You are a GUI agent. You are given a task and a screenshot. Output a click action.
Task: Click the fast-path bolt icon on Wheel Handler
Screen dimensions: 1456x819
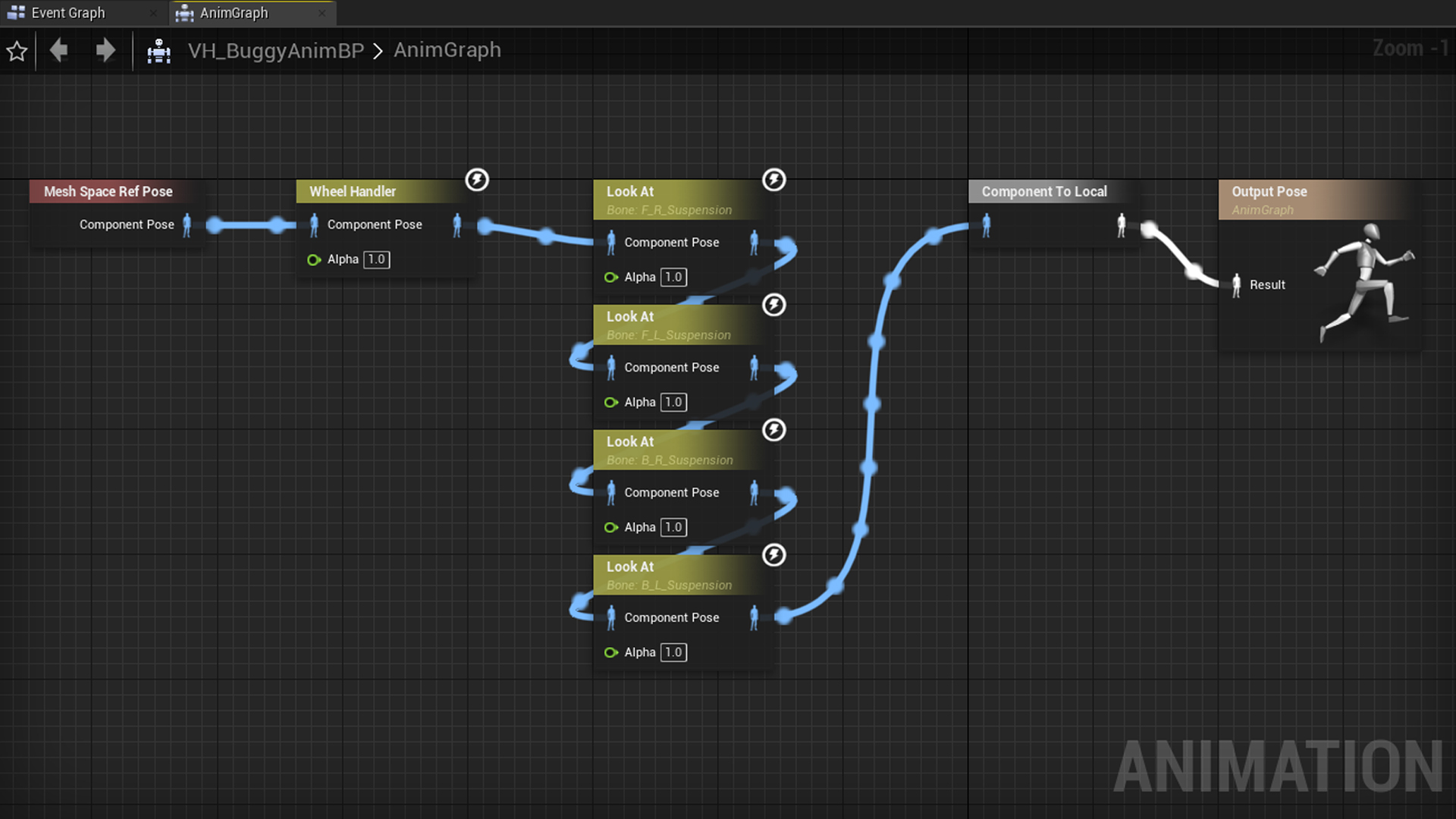tap(477, 180)
